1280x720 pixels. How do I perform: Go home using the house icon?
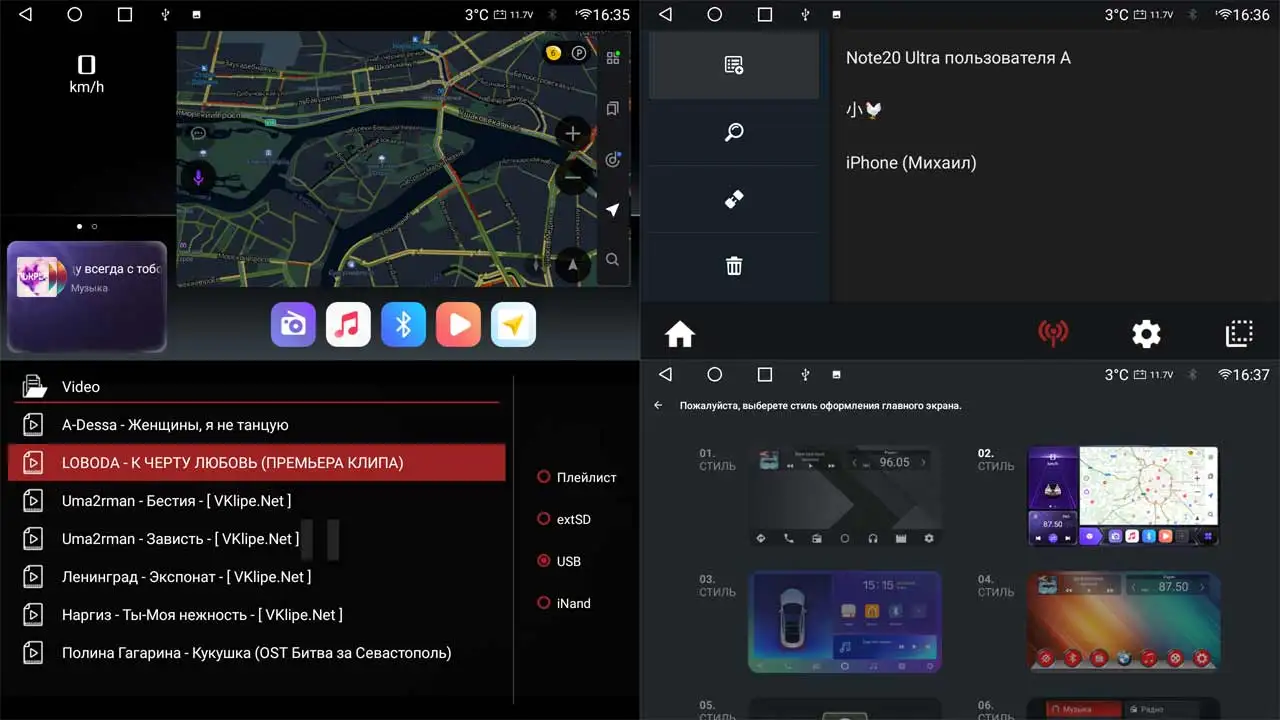tap(680, 334)
